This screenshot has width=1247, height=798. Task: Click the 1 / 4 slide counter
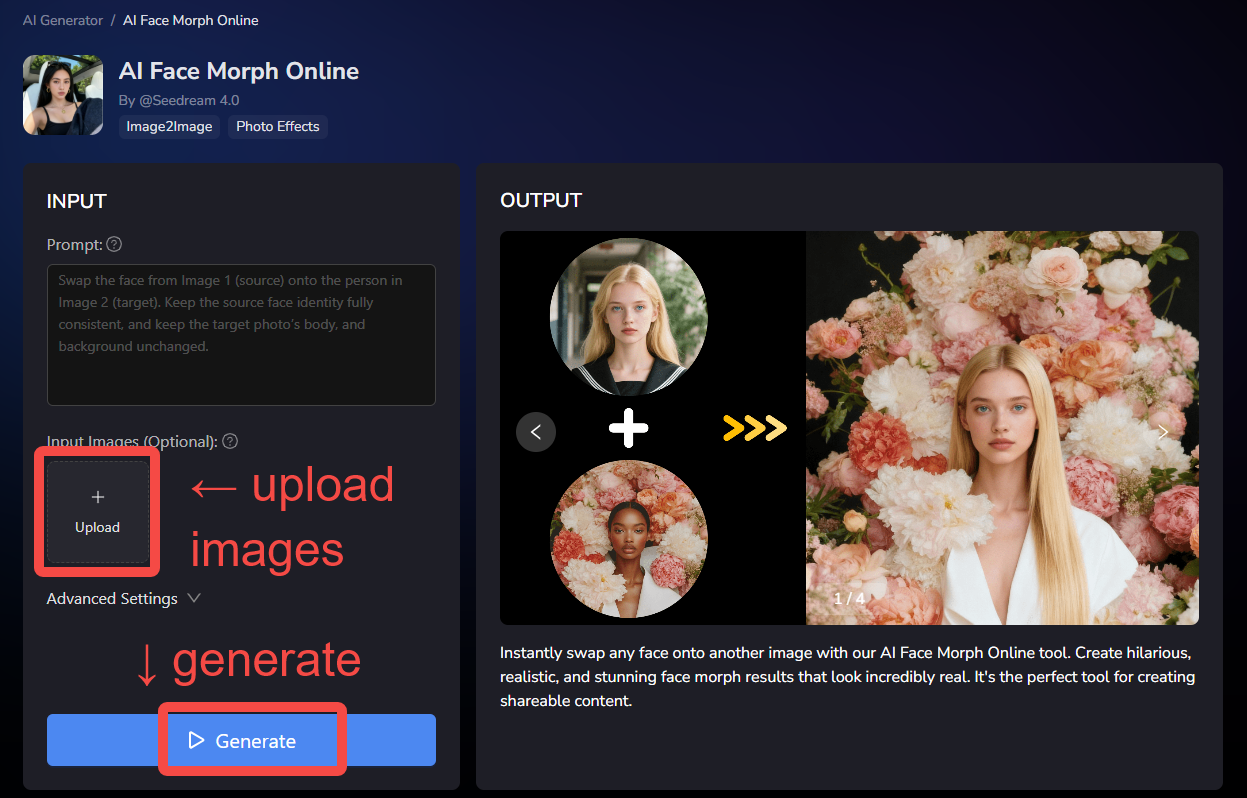click(849, 598)
